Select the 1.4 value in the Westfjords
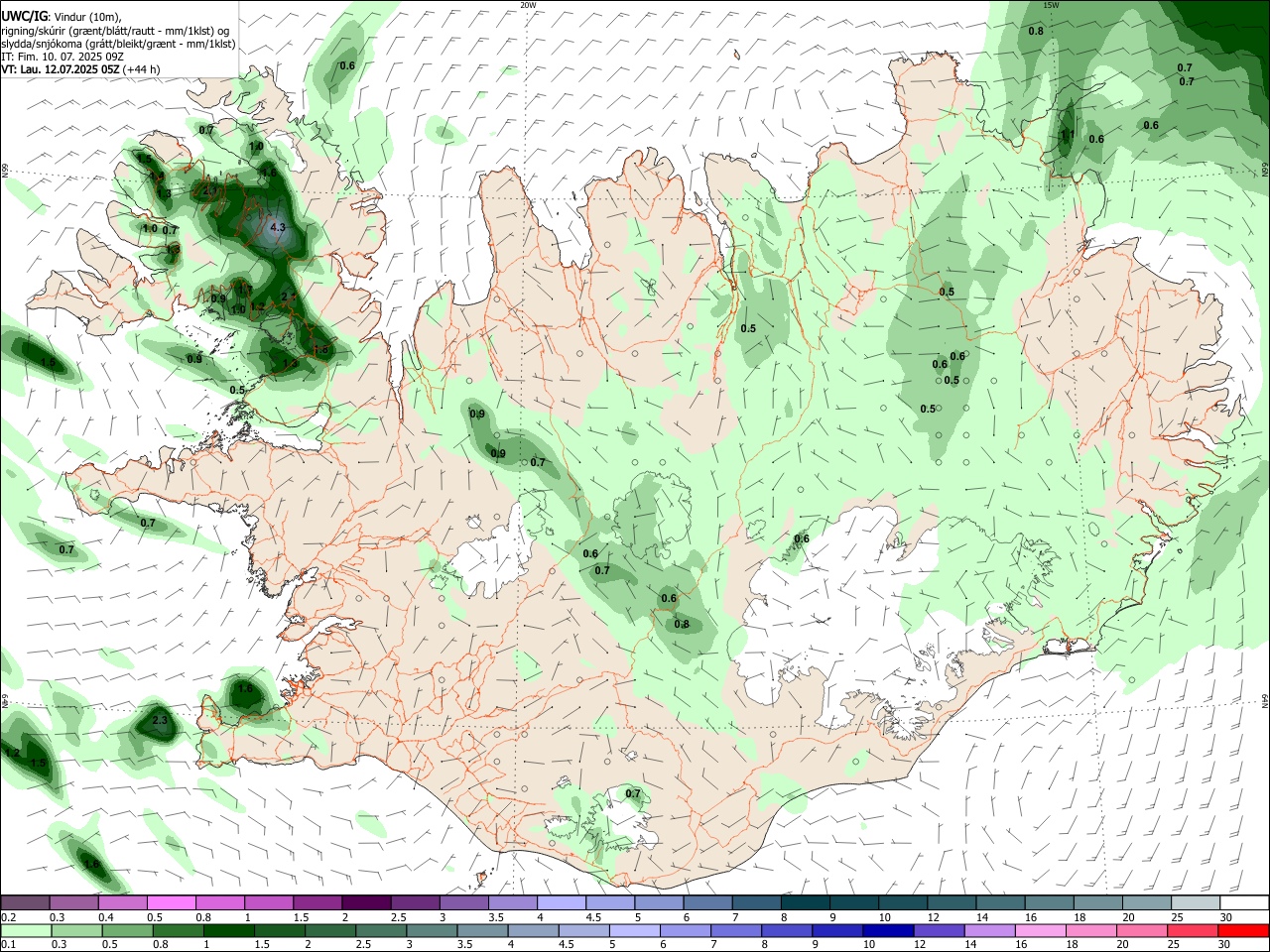Viewport: 1270px width, 952px height. point(157,177)
